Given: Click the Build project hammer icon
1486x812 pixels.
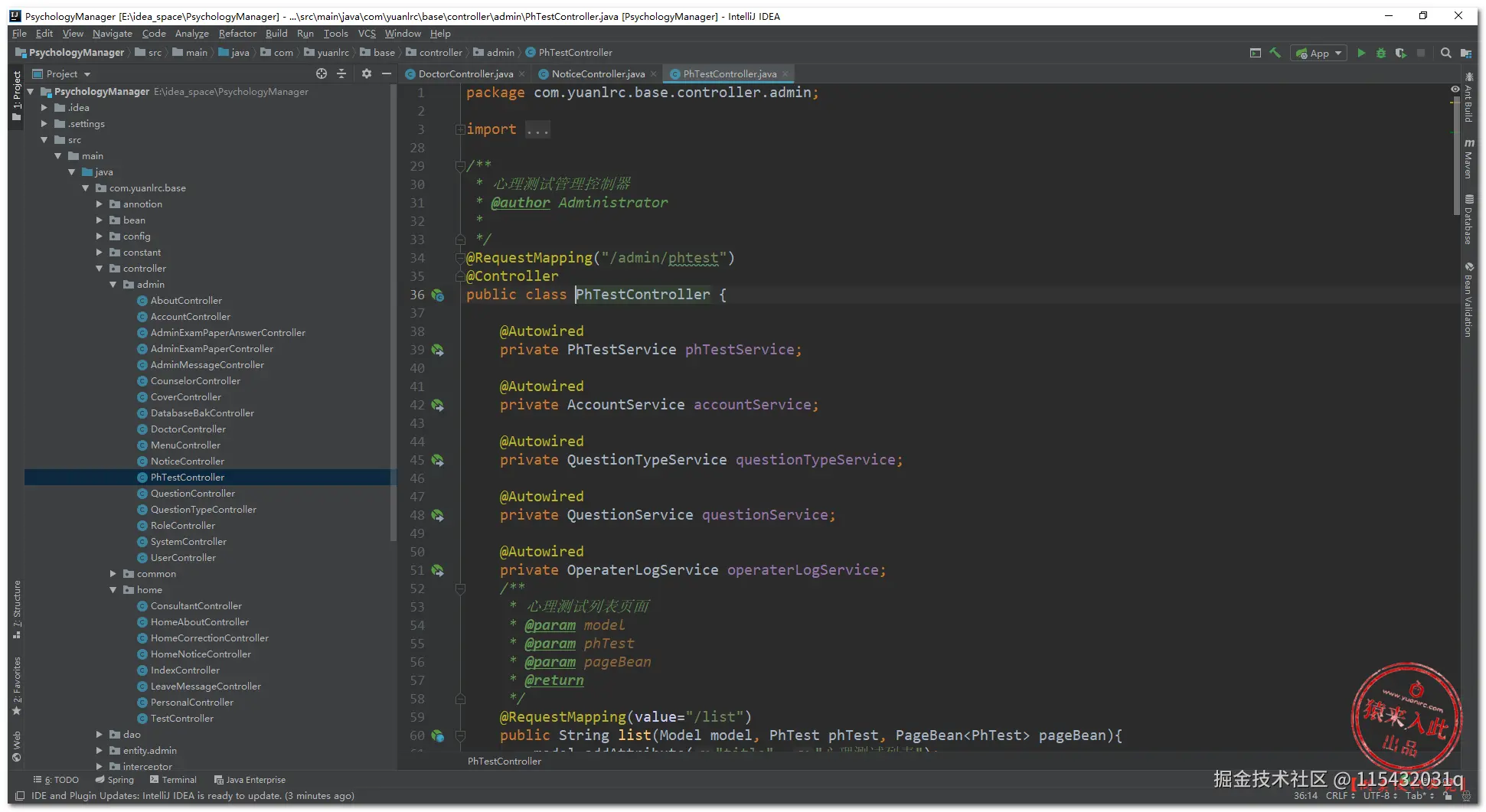Looking at the screenshot, I should 1275,53.
